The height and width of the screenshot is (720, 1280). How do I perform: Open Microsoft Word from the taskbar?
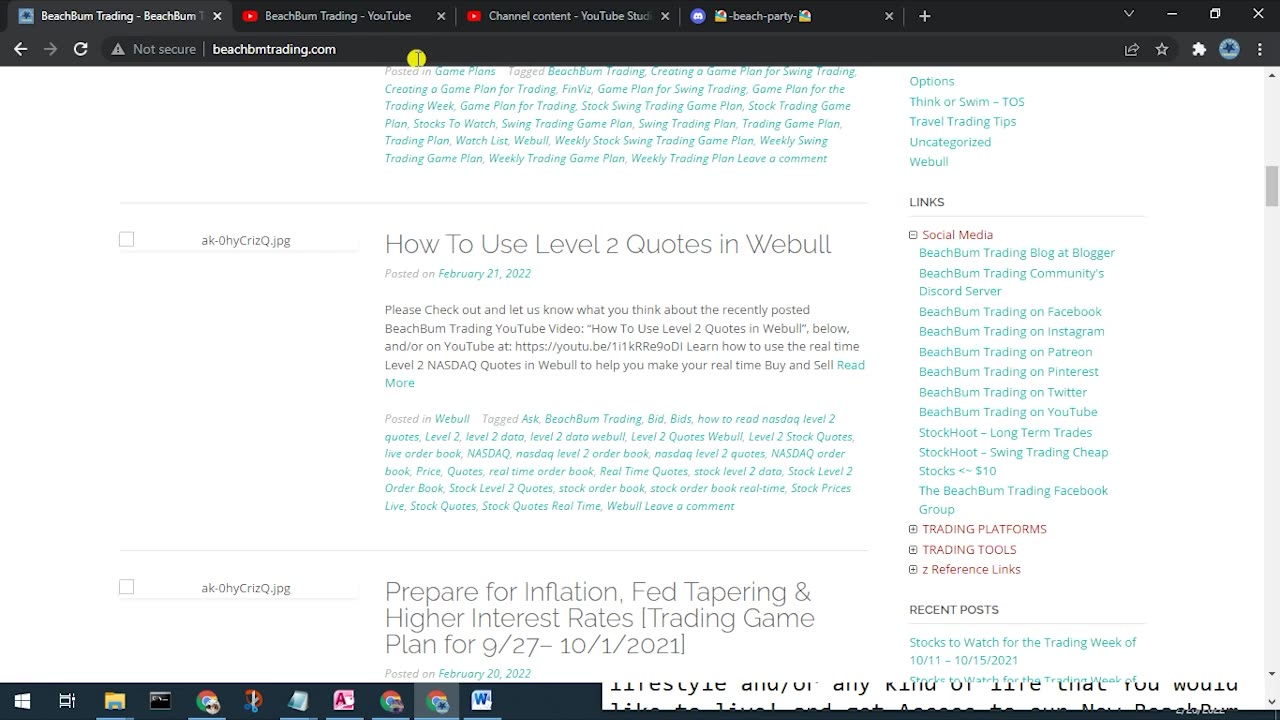482,701
